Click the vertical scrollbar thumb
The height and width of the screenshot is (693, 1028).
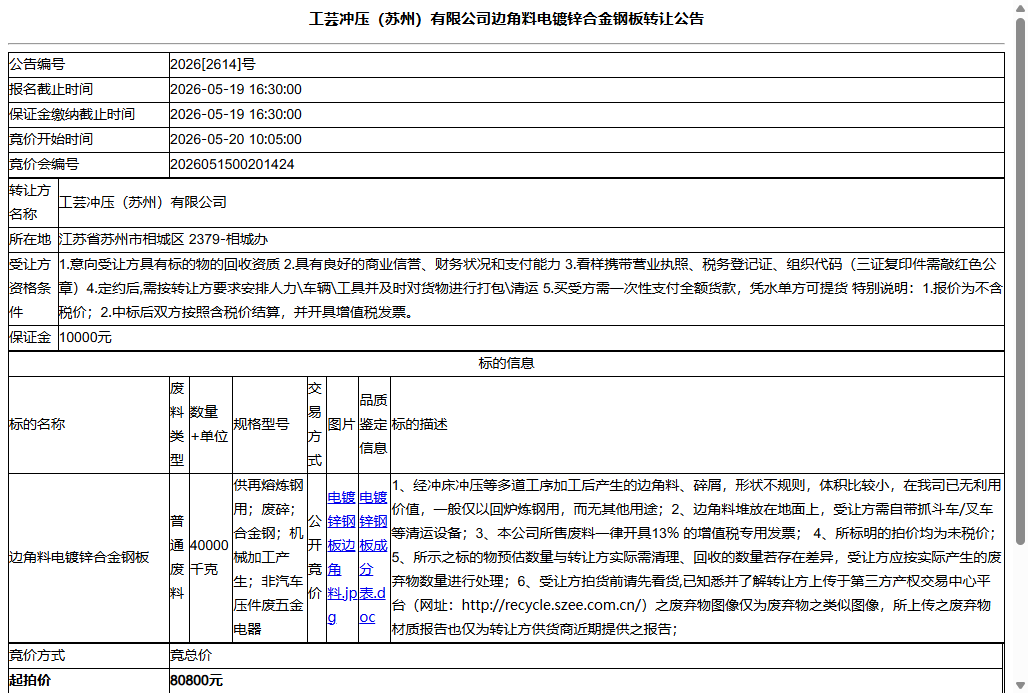pos(1020,282)
